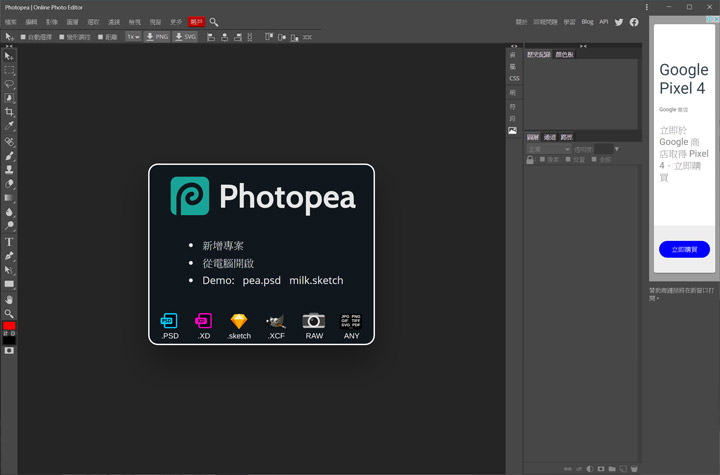Click the new folder icon in layers panel
This screenshot has height=475, width=720.
coord(612,469)
